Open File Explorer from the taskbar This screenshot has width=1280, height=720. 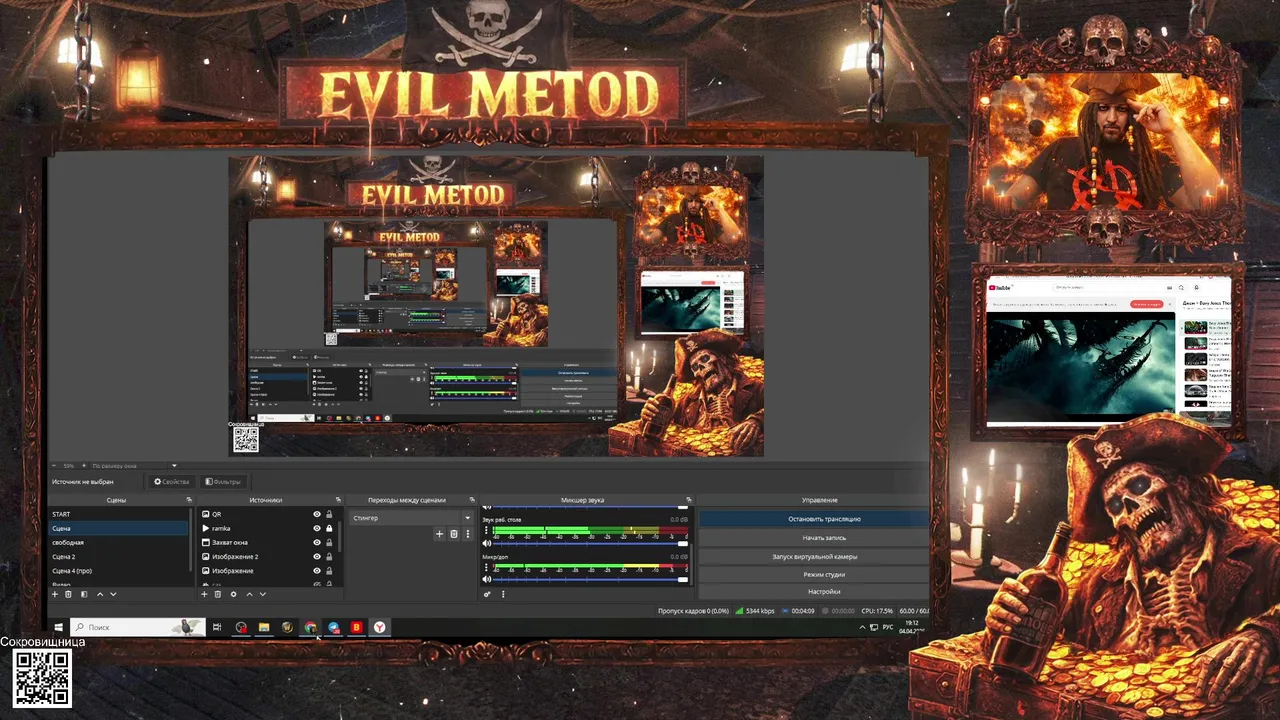coord(264,627)
